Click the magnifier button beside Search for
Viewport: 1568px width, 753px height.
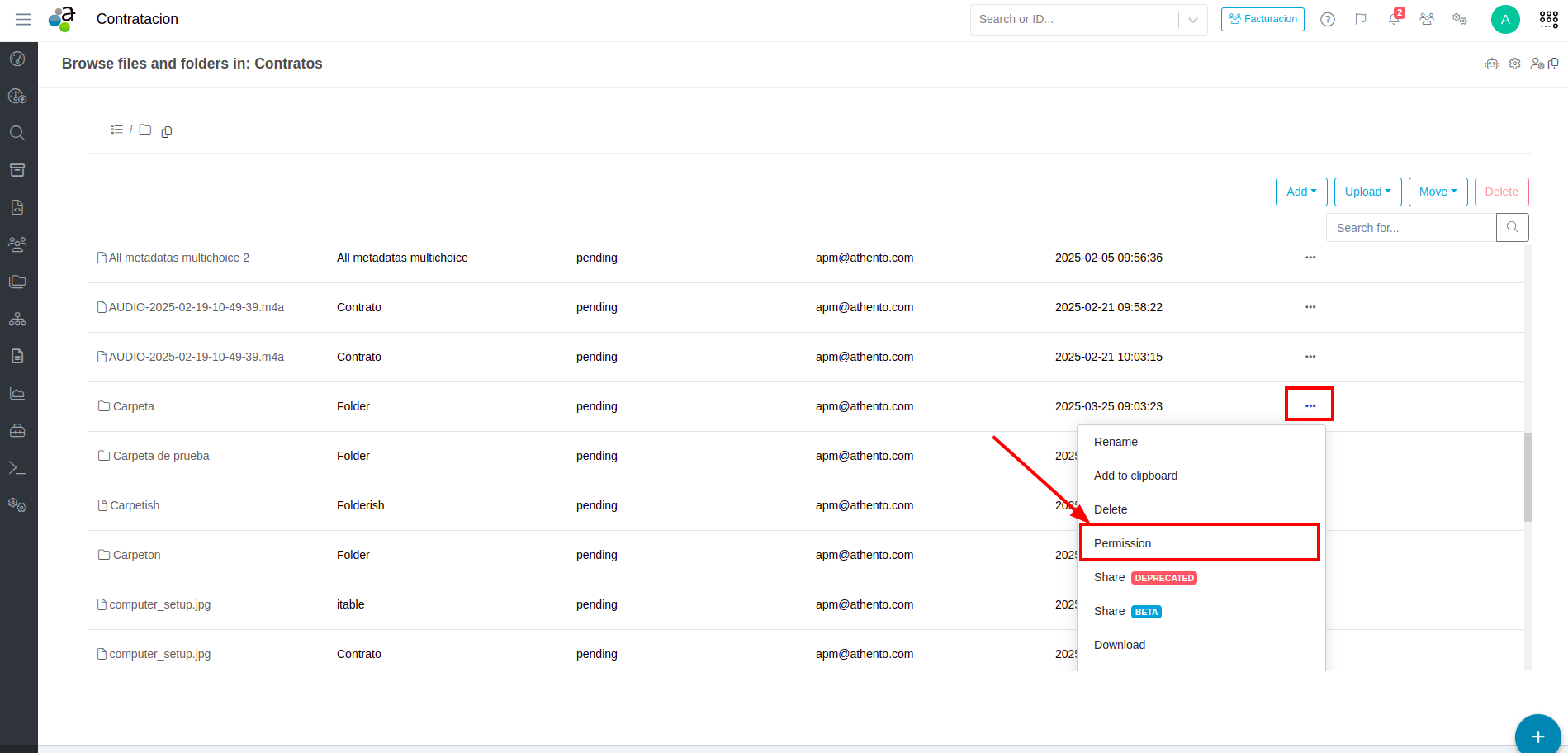point(1512,227)
